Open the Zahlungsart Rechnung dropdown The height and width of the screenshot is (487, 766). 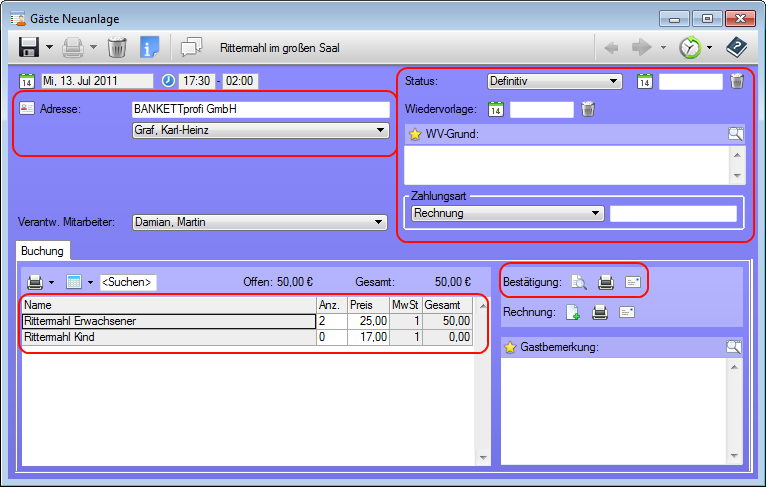[x=508, y=213]
